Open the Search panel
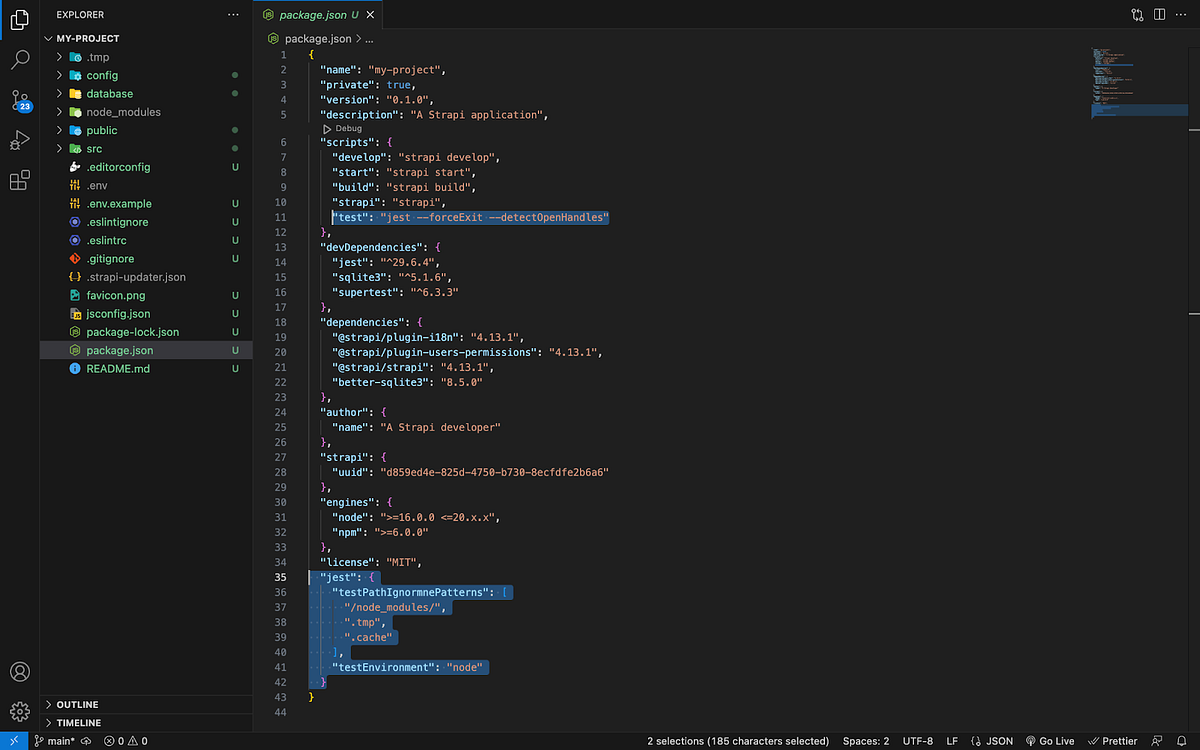 (20, 59)
